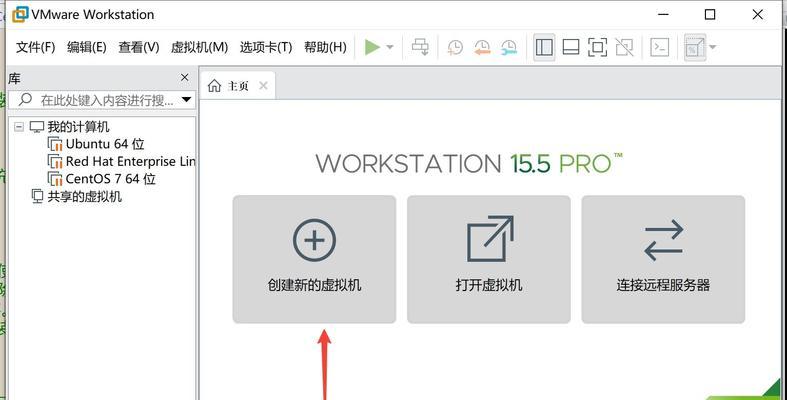Click the stretch guest display icon
The image size is (787, 400).
(x=695, y=47)
